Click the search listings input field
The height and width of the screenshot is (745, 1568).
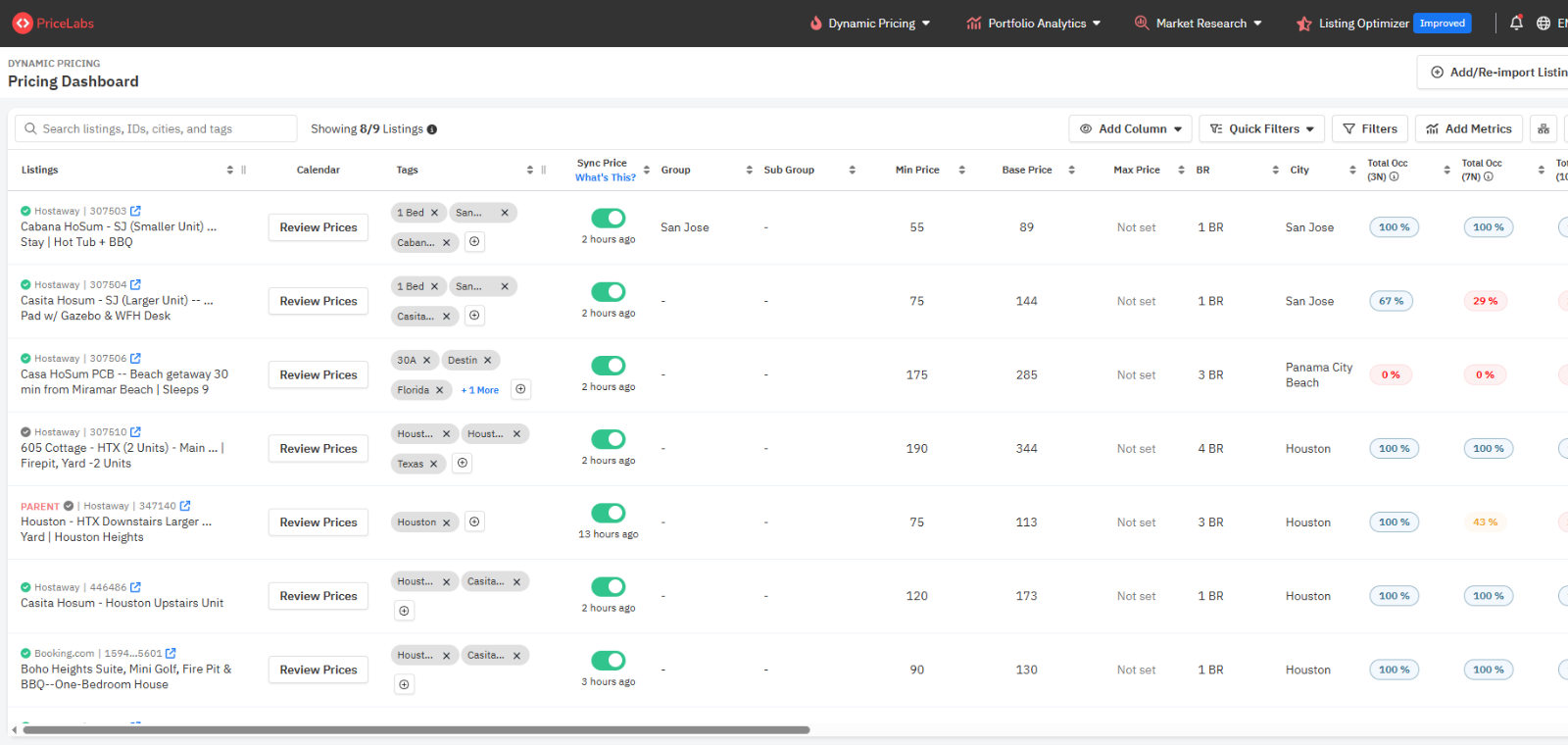pyautogui.click(x=156, y=128)
